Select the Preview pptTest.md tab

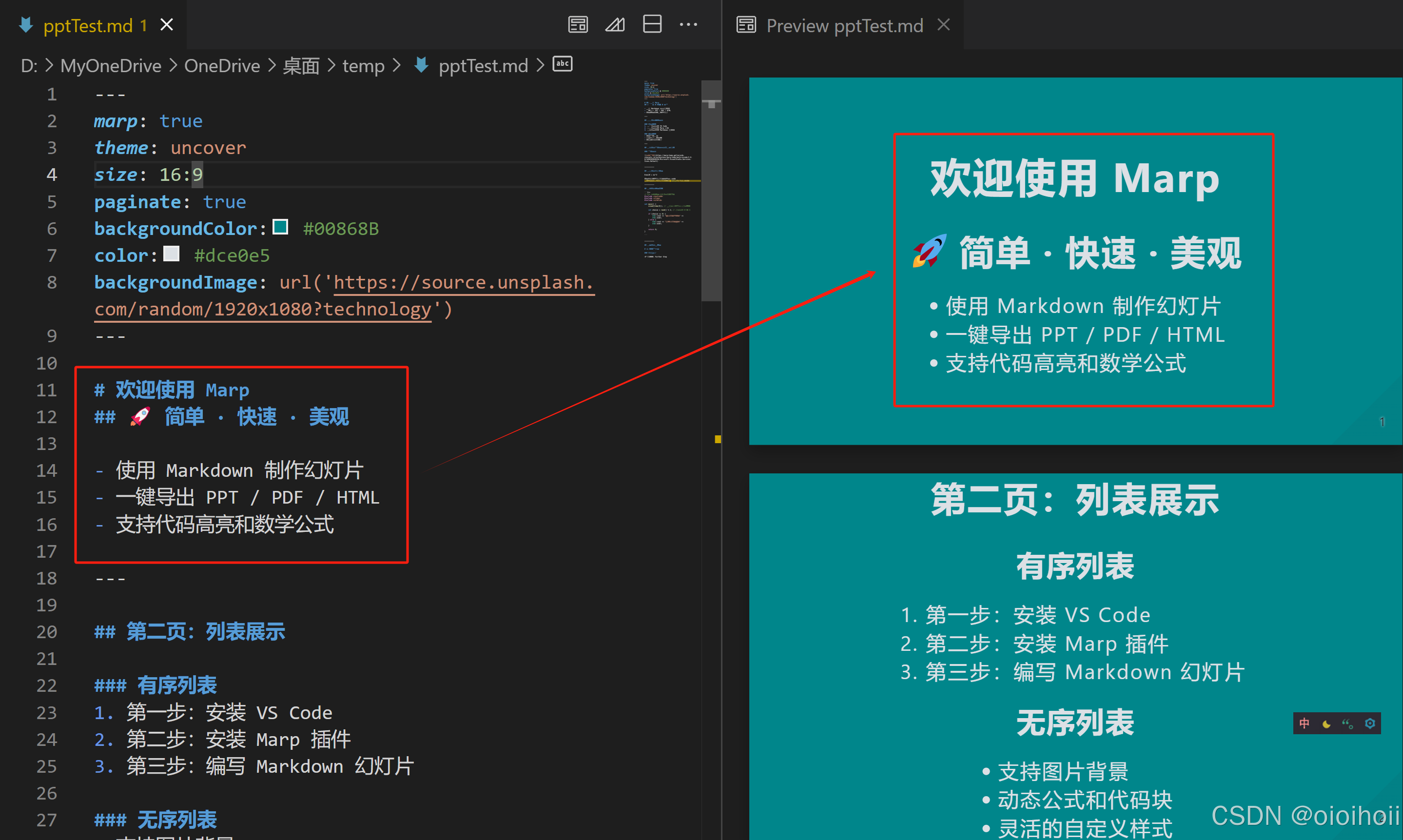click(x=844, y=25)
